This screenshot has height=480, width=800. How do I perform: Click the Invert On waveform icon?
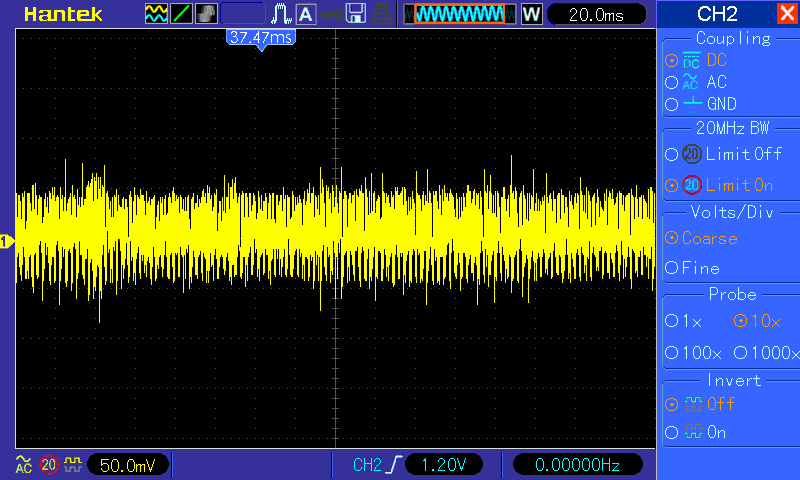(x=693, y=432)
